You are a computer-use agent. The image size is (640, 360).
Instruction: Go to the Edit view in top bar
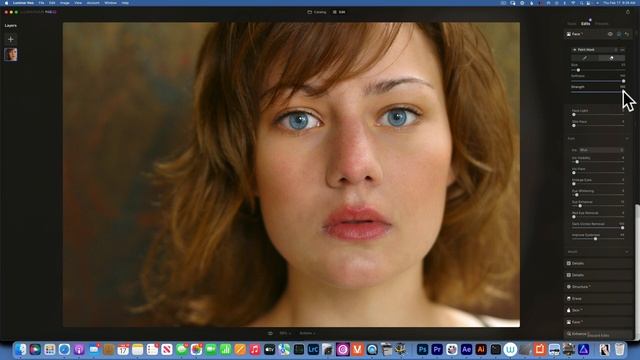coord(339,12)
